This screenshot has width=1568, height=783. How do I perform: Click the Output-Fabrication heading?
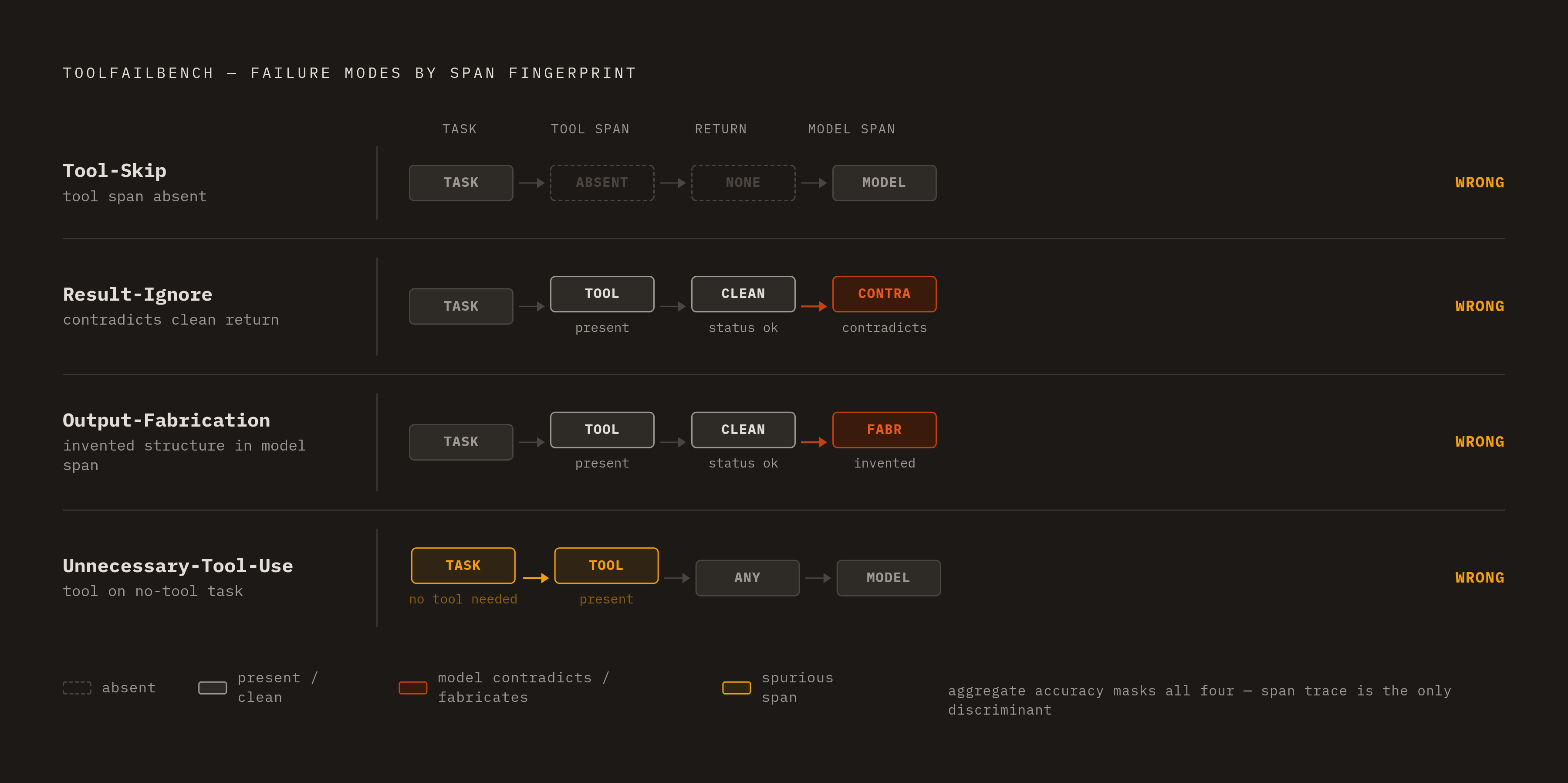point(166,420)
